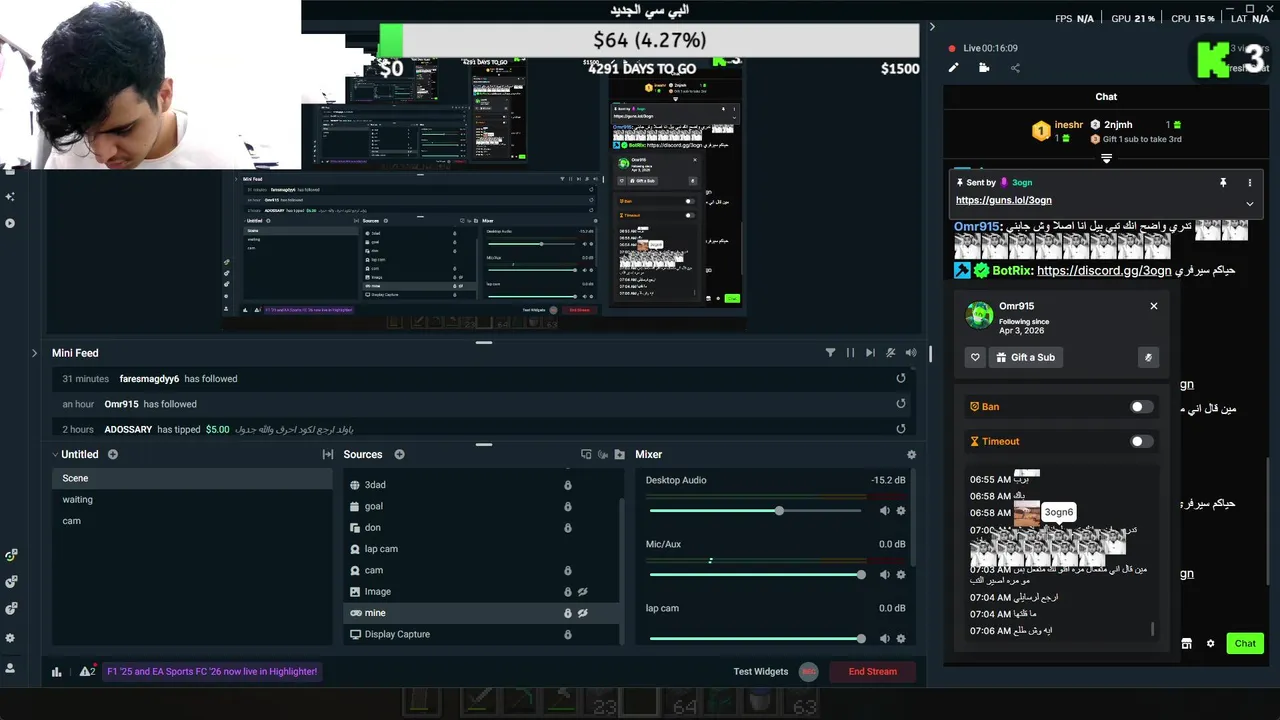Collapse the chat panel with top arrow
Screen dimensions: 1280x720
click(932, 27)
